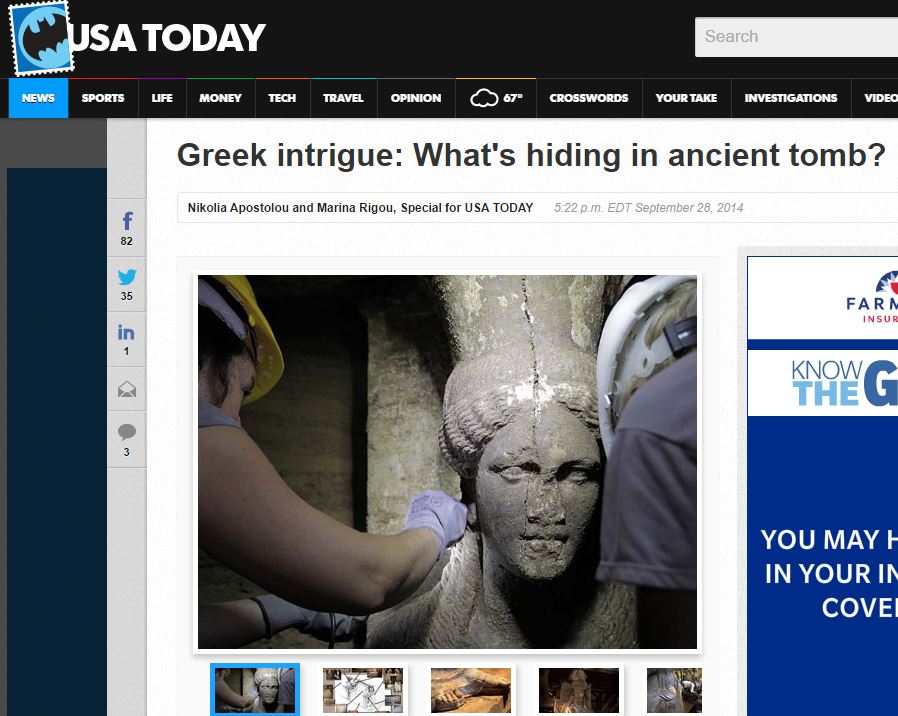Tweet the article via the Twitter icon
Screen dimensions: 898x716
[x=126, y=278]
